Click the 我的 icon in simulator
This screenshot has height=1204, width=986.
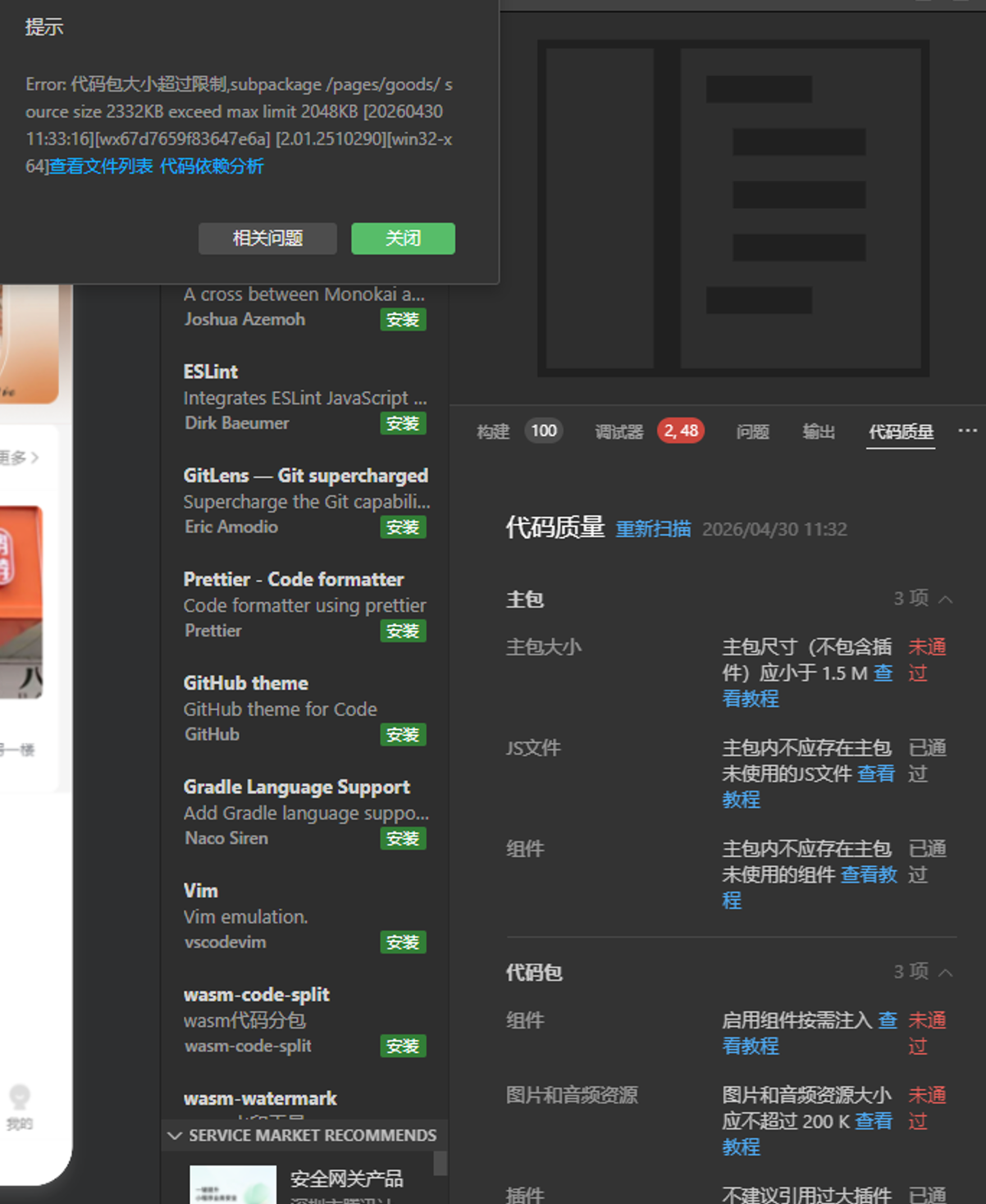pyautogui.click(x=20, y=1097)
